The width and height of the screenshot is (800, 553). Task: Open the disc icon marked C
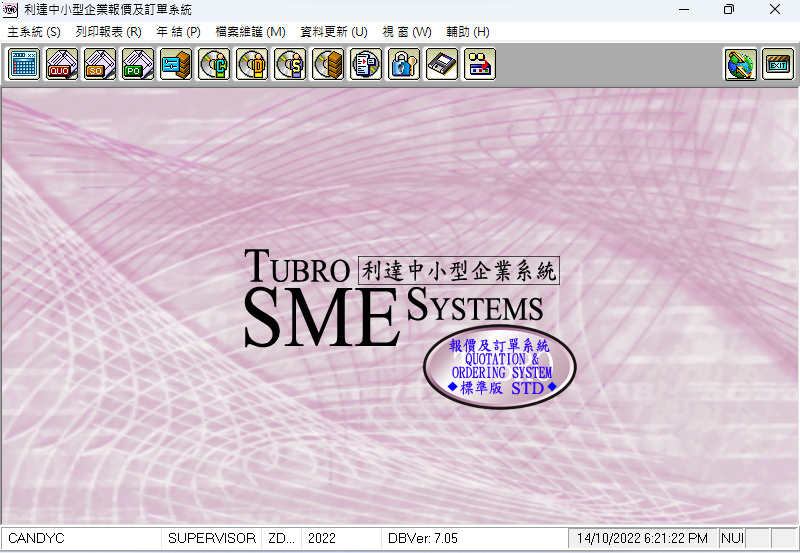[x=214, y=64]
